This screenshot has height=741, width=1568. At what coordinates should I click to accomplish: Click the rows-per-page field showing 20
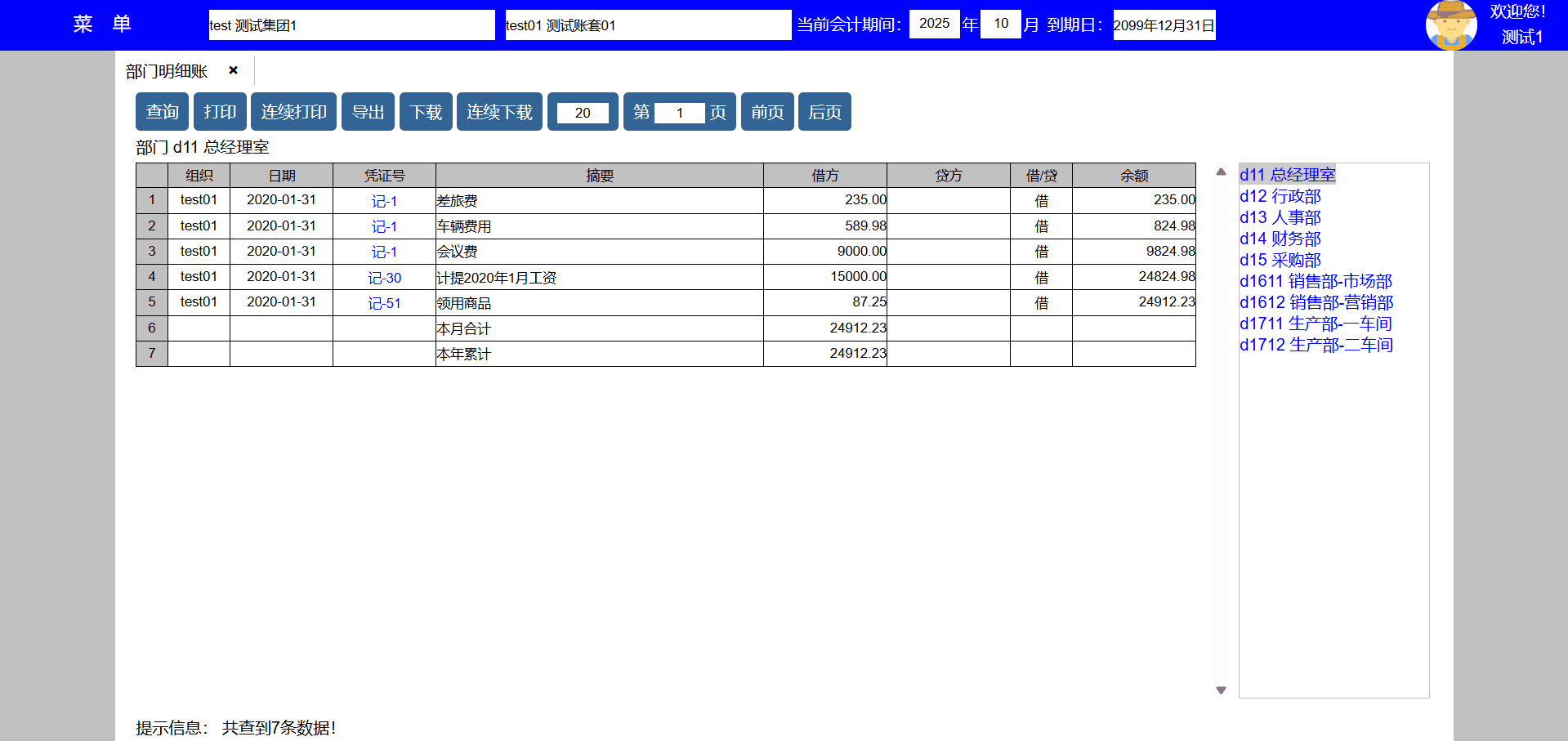point(583,113)
